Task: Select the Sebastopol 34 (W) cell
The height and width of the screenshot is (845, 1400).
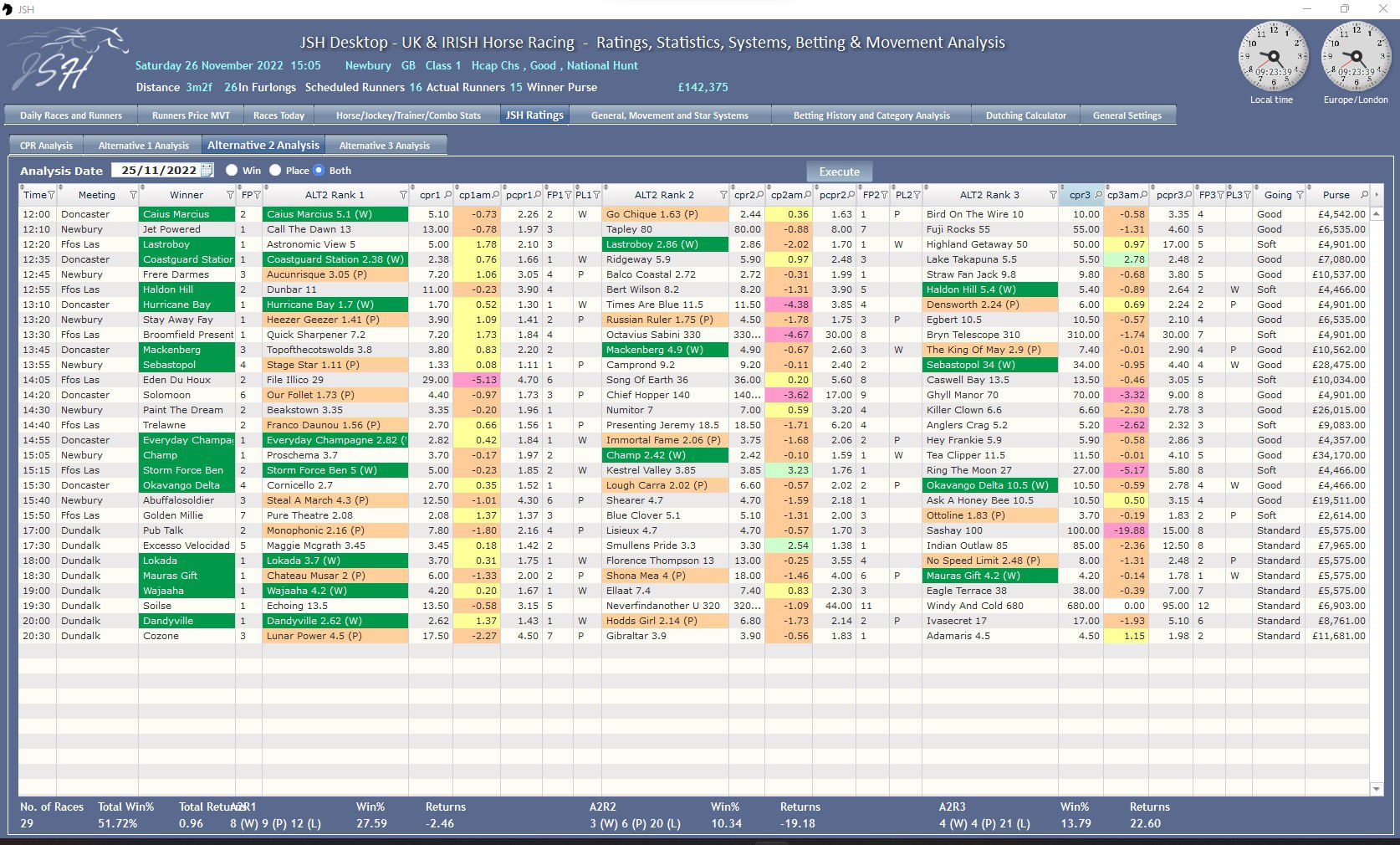Action: (x=989, y=365)
